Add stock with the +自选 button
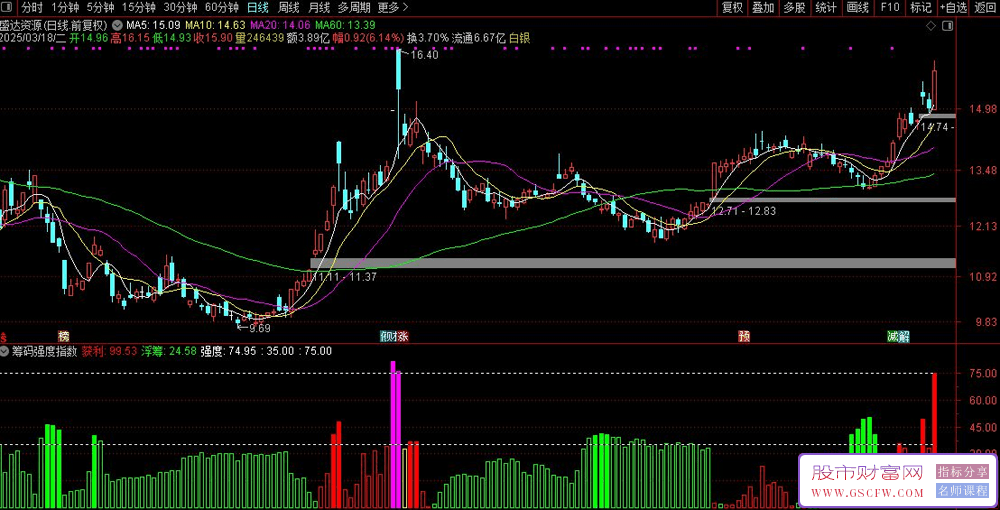The width and height of the screenshot is (1000, 510). (953, 8)
